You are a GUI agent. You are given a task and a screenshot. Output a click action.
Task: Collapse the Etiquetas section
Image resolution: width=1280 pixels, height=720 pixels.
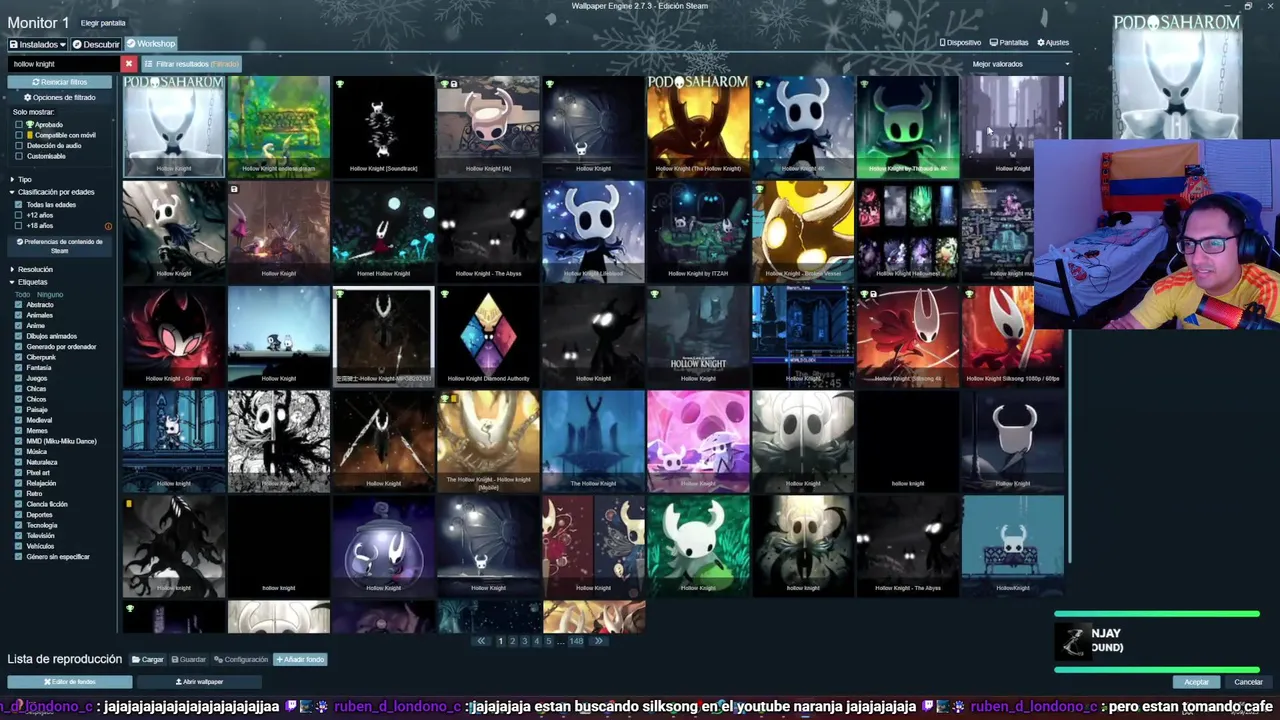[x=30, y=282]
